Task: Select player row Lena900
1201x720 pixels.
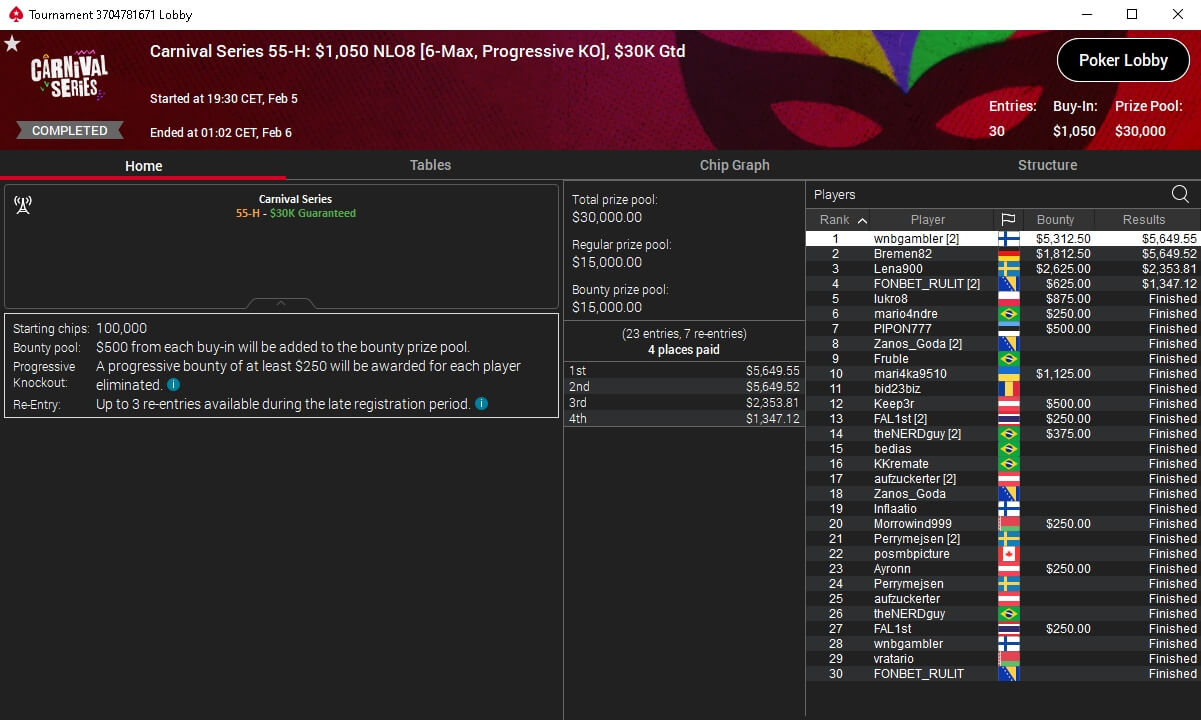Action: [x=1003, y=269]
